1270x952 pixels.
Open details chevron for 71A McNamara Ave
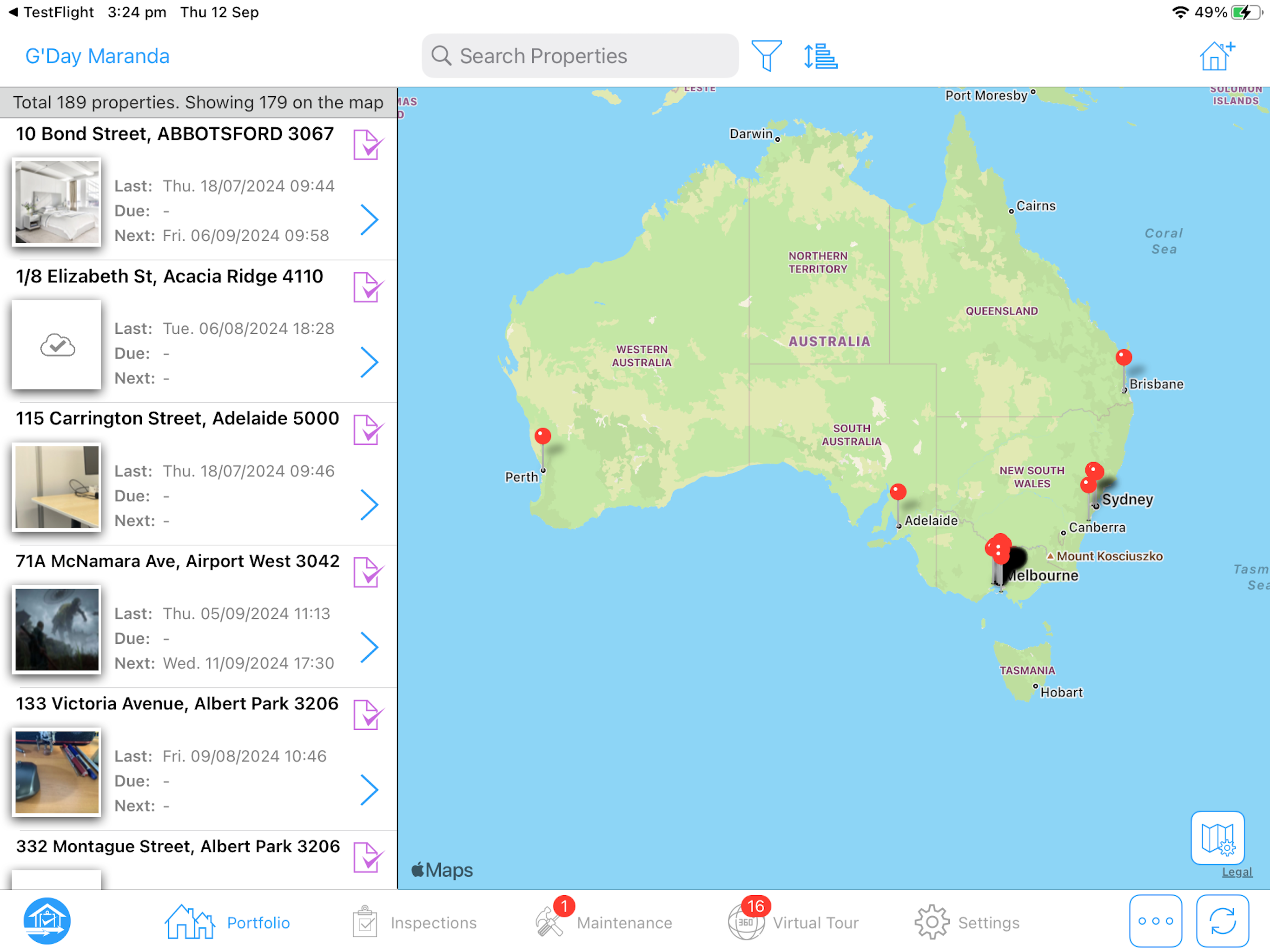(x=369, y=647)
